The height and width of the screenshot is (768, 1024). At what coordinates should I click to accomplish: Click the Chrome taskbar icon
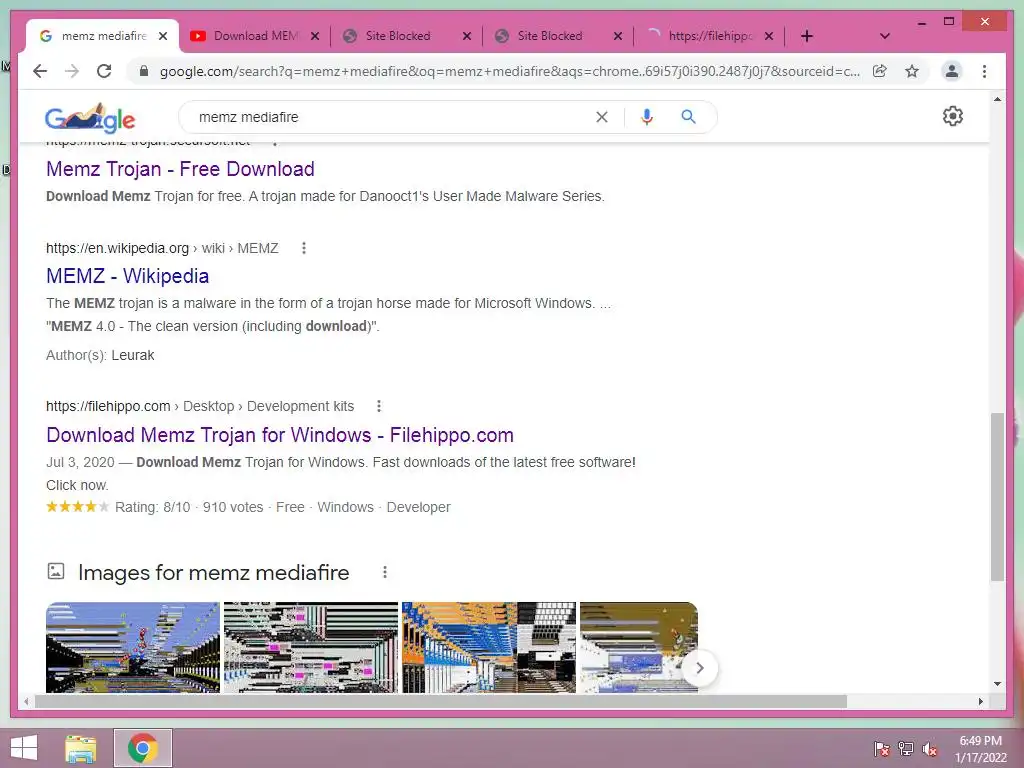pyautogui.click(x=143, y=748)
